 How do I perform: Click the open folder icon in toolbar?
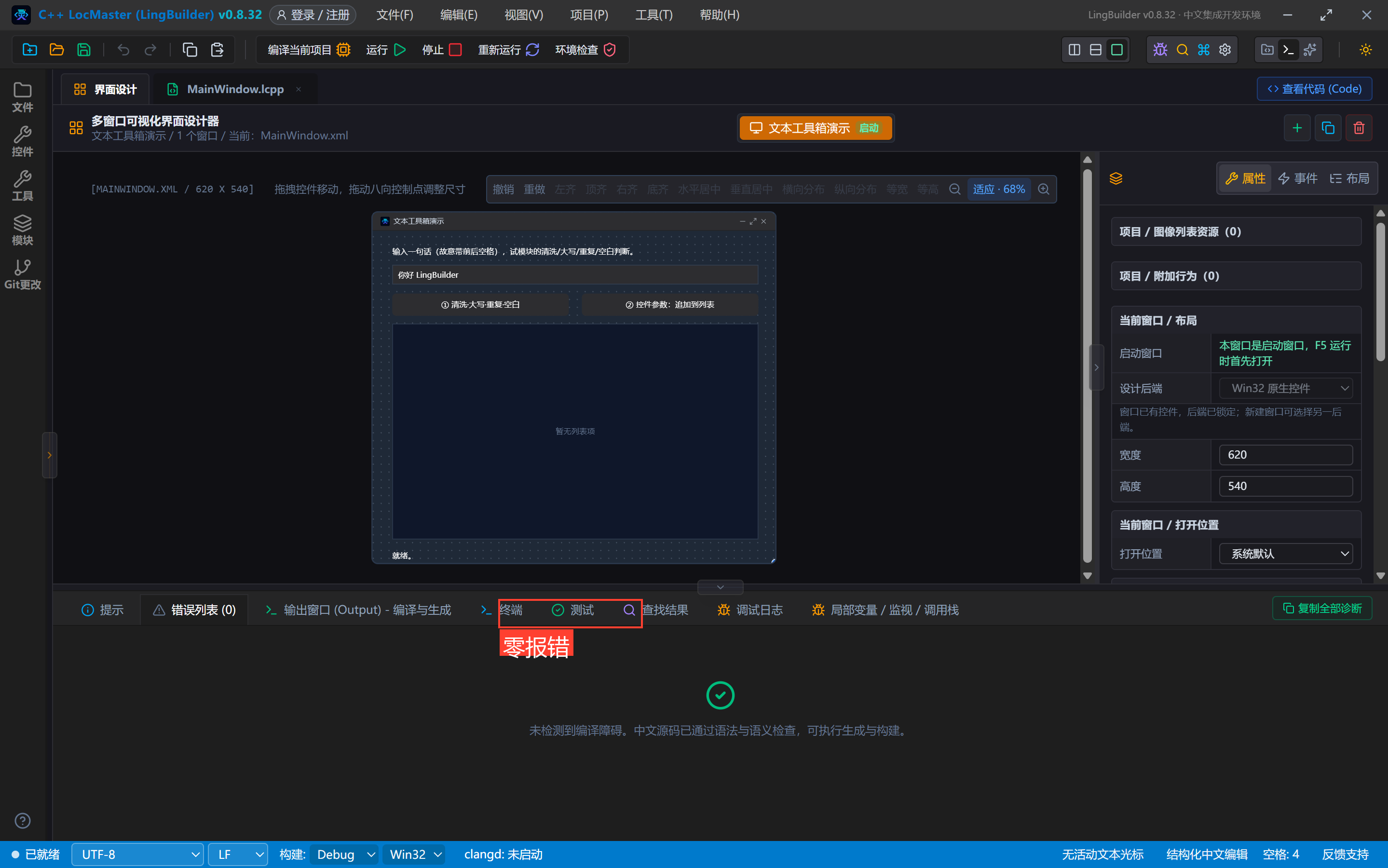(x=57, y=49)
